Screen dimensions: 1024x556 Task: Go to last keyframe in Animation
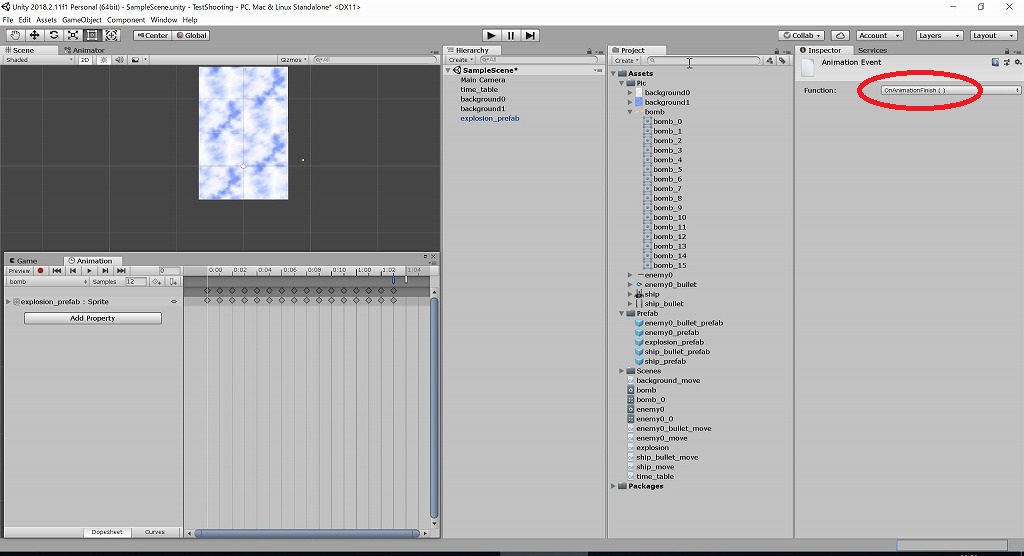[121, 270]
